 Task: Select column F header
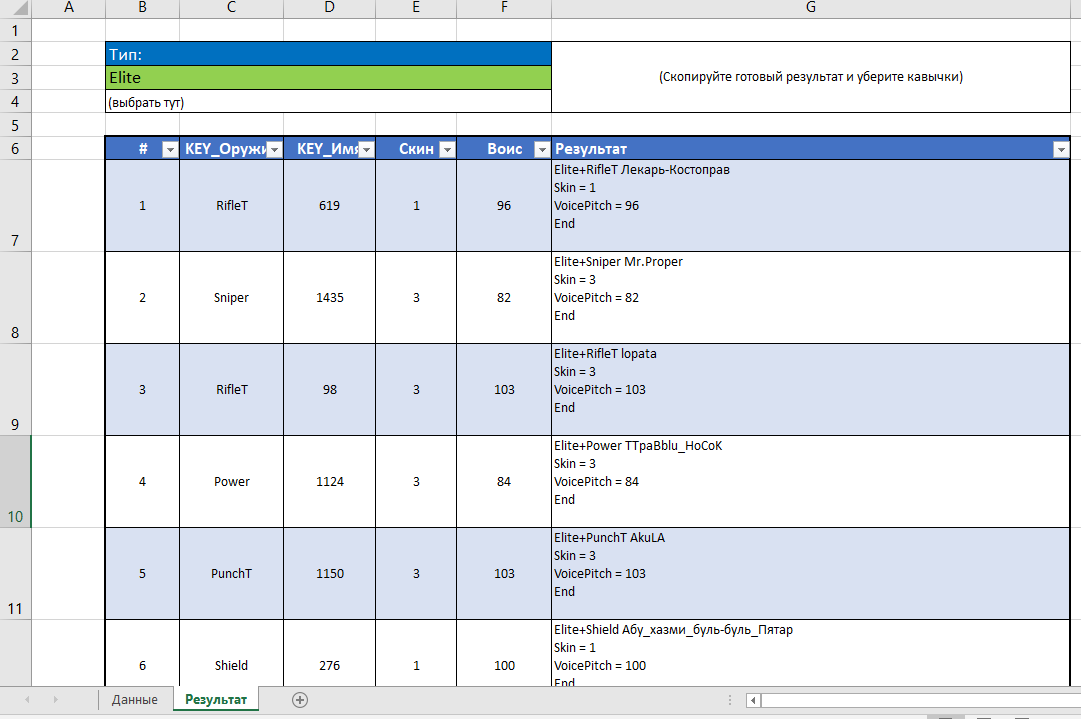point(504,8)
